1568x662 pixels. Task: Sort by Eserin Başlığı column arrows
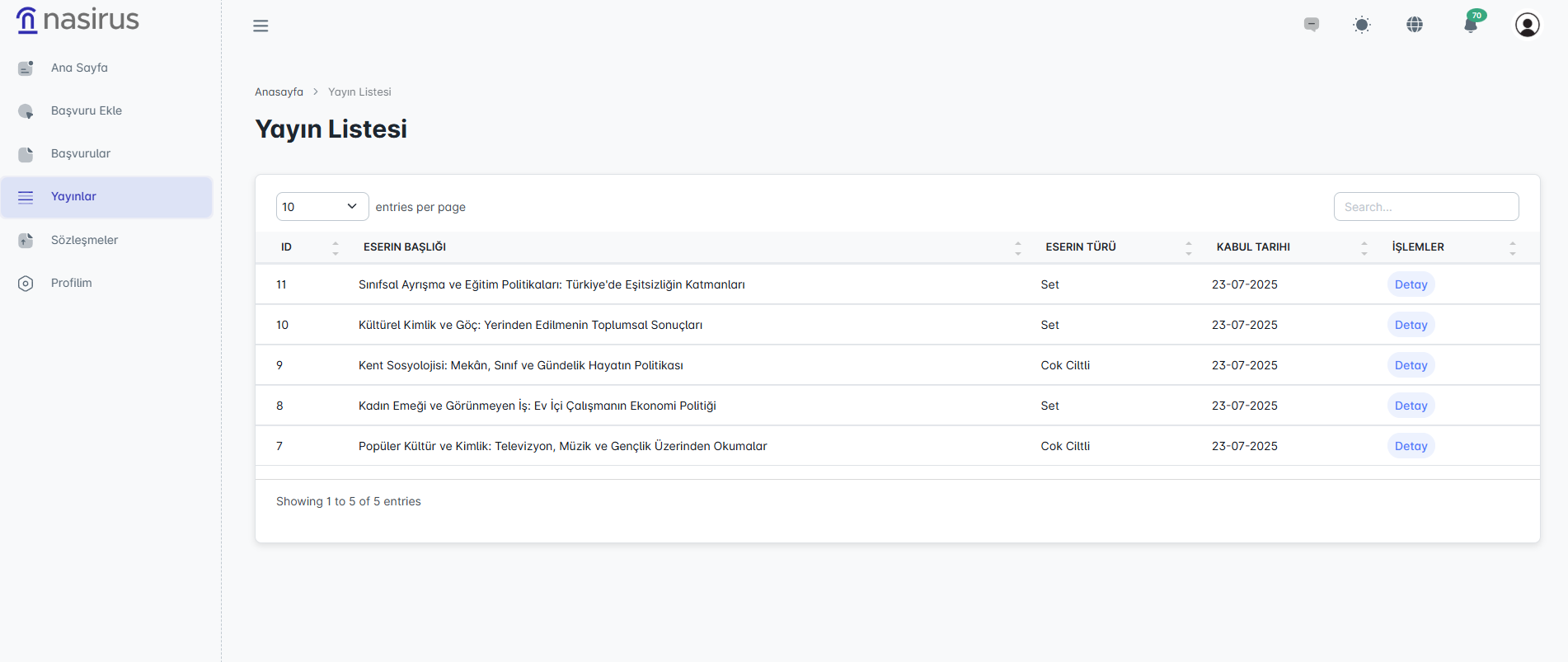pos(1017,247)
